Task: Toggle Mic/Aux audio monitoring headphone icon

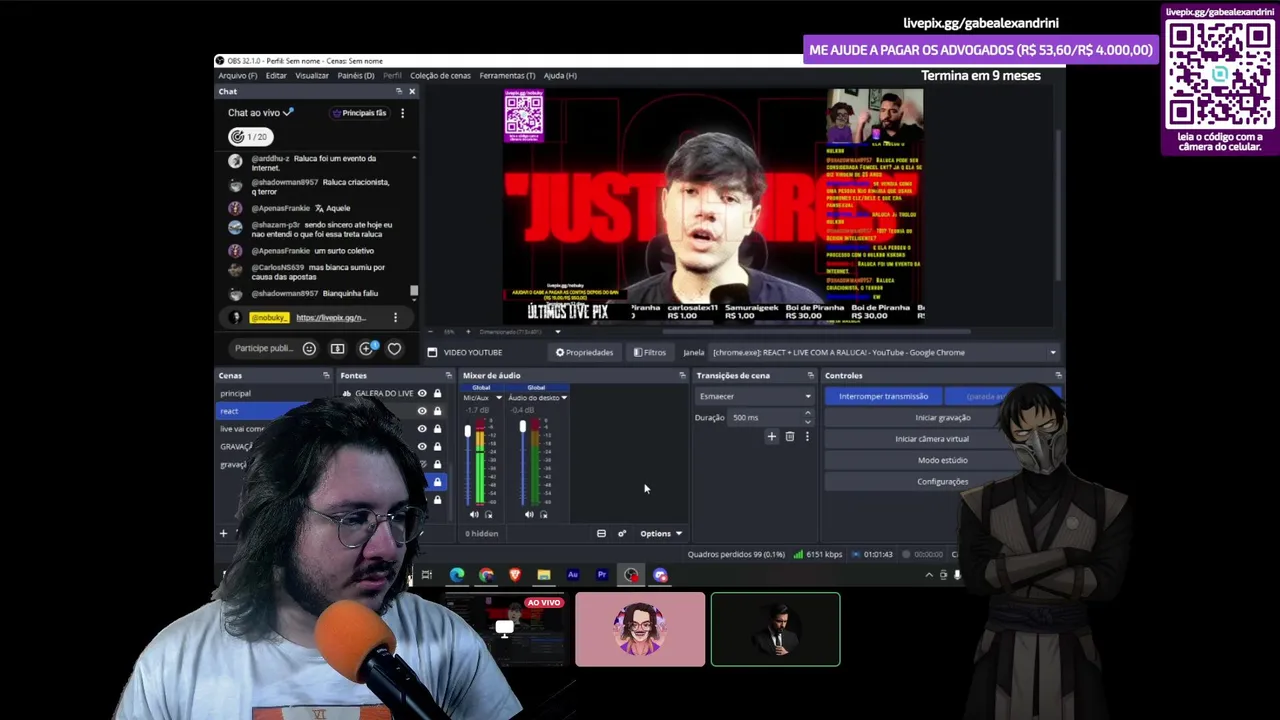Action: (488, 514)
